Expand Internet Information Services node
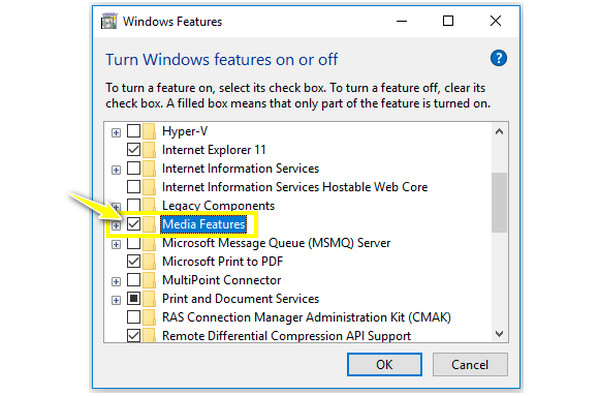The height and width of the screenshot is (396, 600). pos(116,170)
